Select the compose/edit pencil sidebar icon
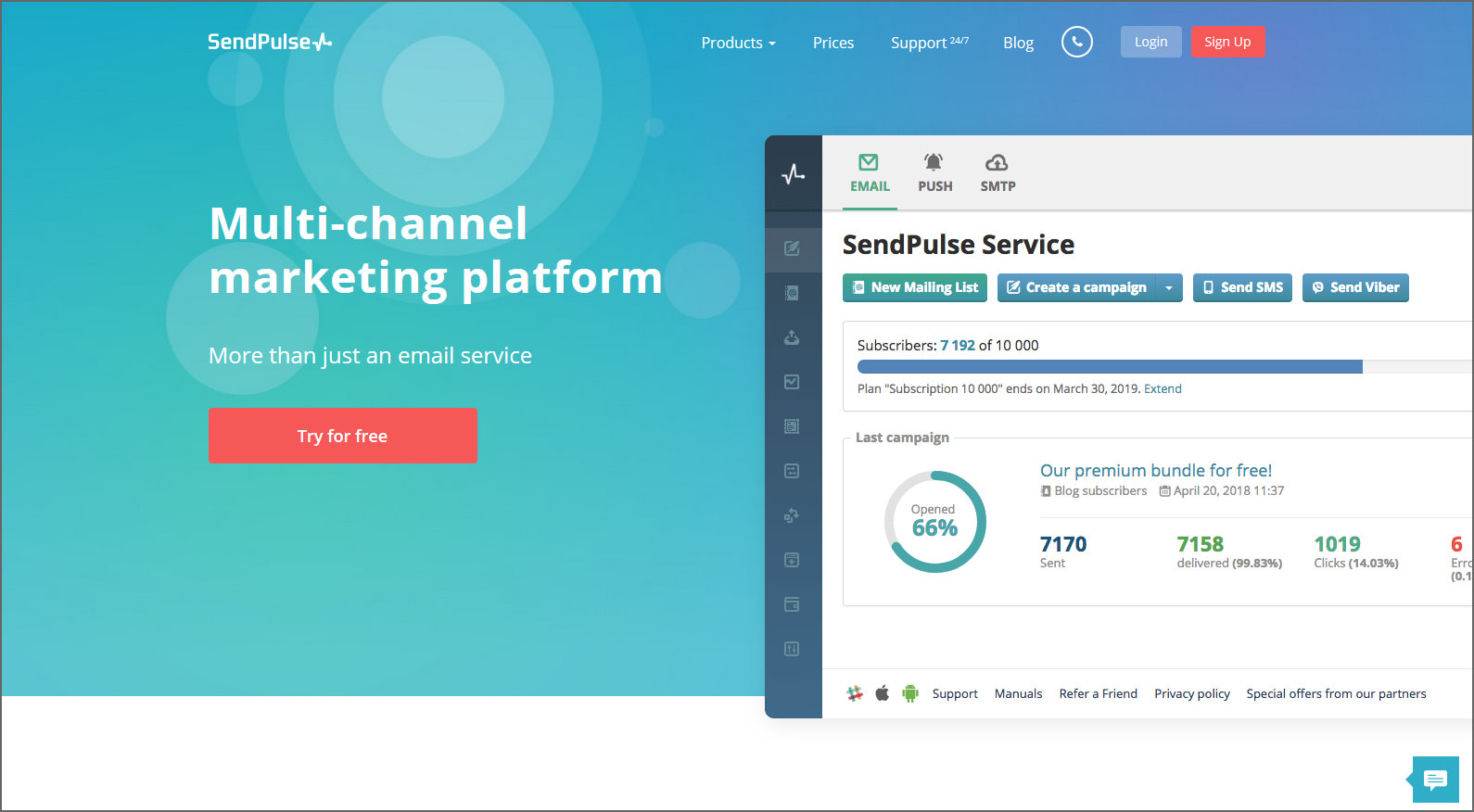The width and height of the screenshot is (1474, 812). (792, 248)
